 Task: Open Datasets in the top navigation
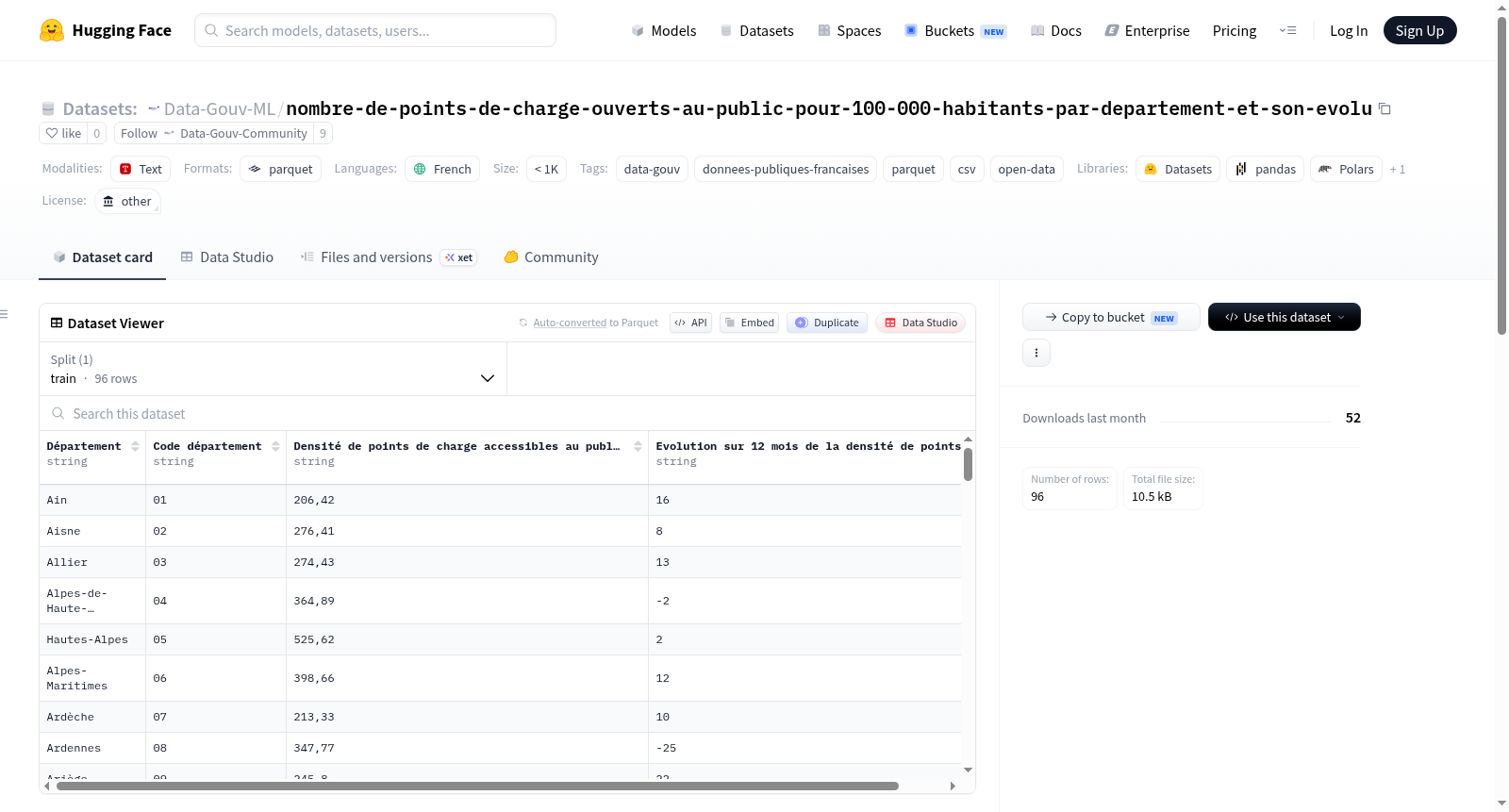[x=756, y=30]
